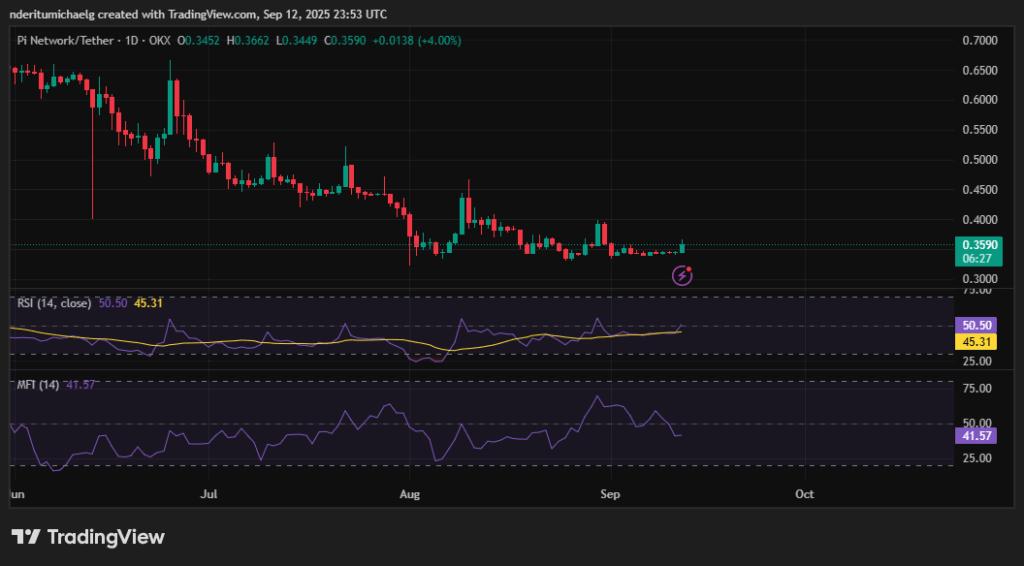Click the Aug label on time axis
The height and width of the screenshot is (566, 1024).
pyautogui.click(x=409, y=494)
